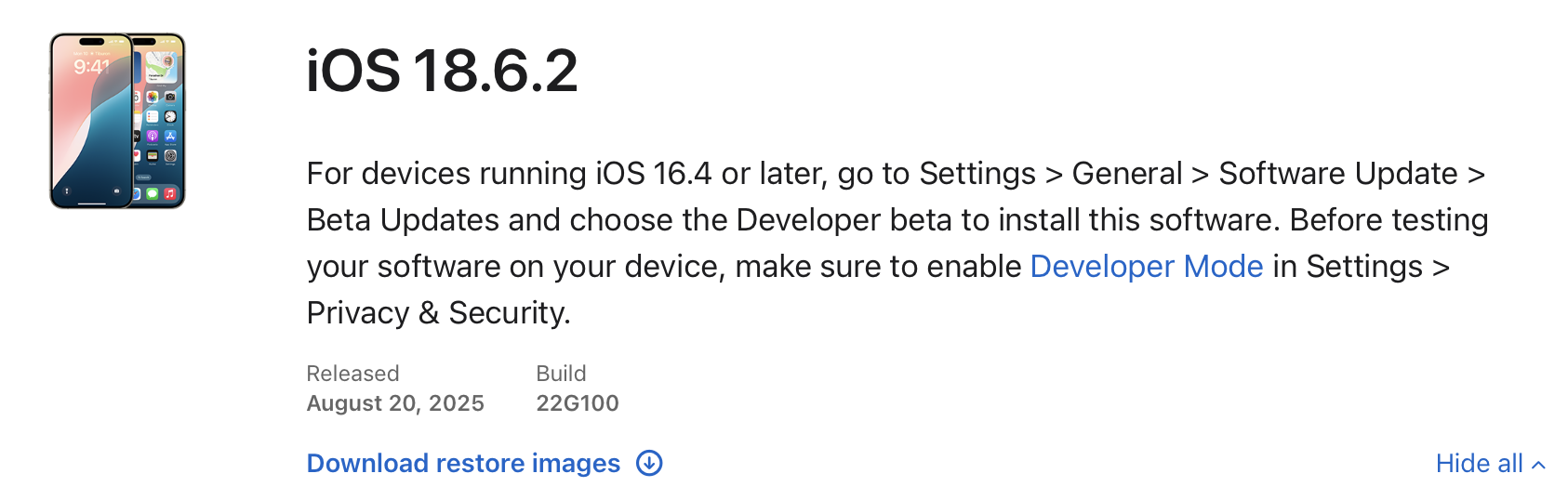
Task: Click the Photos app icon on the iPhone image
Action: click(153, 97)
